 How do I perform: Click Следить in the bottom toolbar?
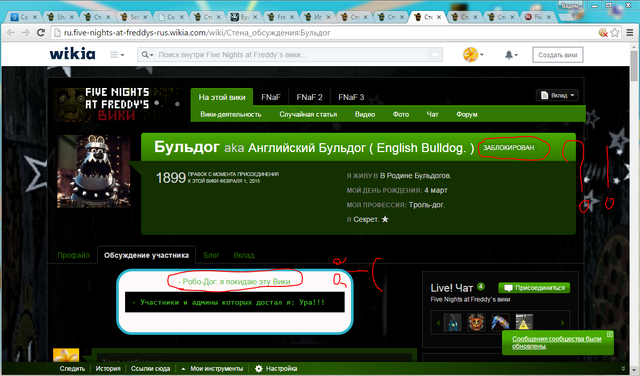click(x=72, y=369)
